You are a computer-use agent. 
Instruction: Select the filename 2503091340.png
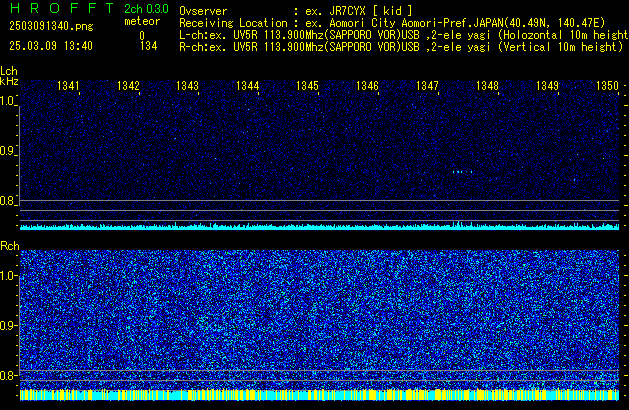coord(51,26)
